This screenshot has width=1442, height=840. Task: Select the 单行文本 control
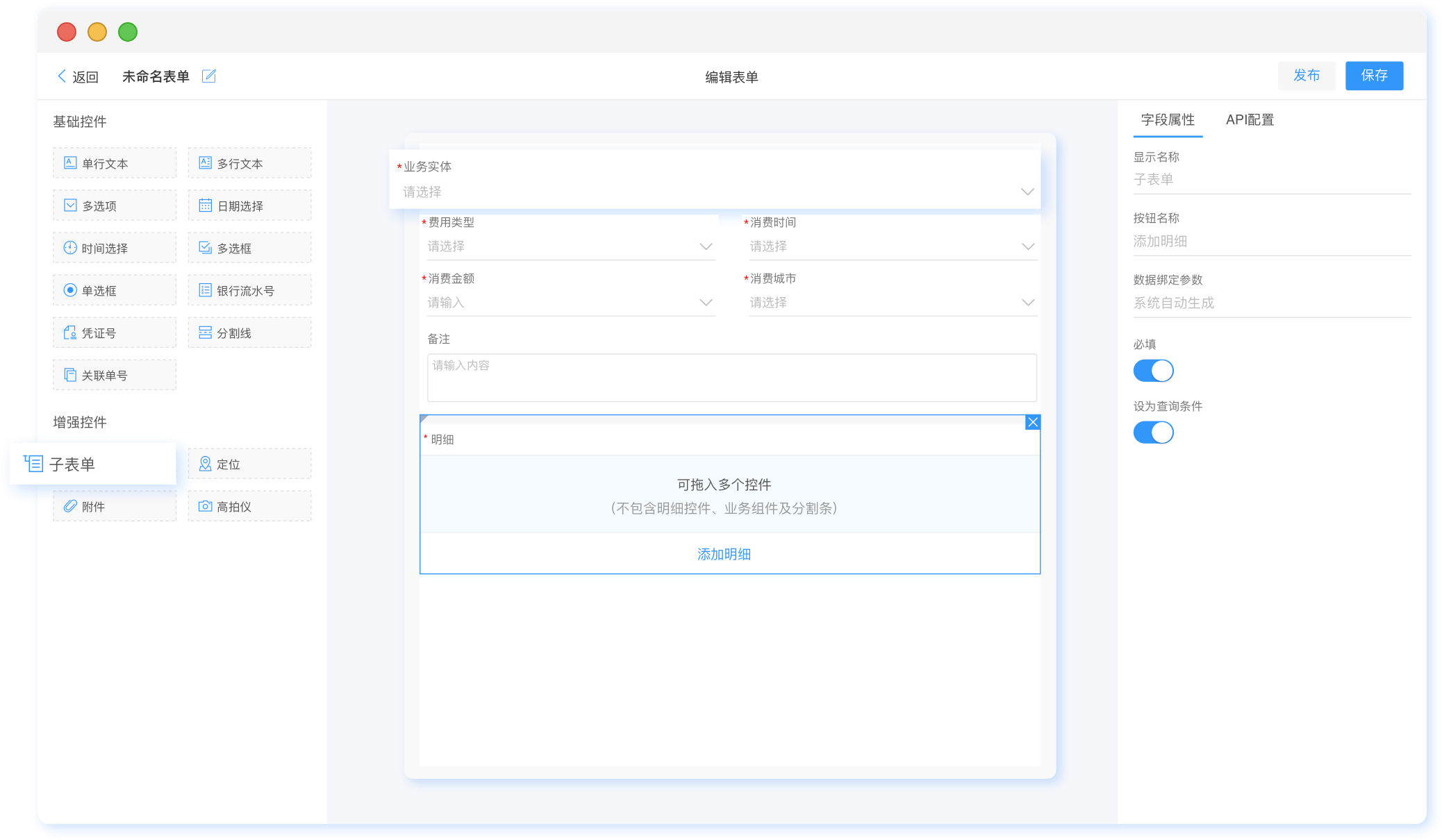click(114, 162)
